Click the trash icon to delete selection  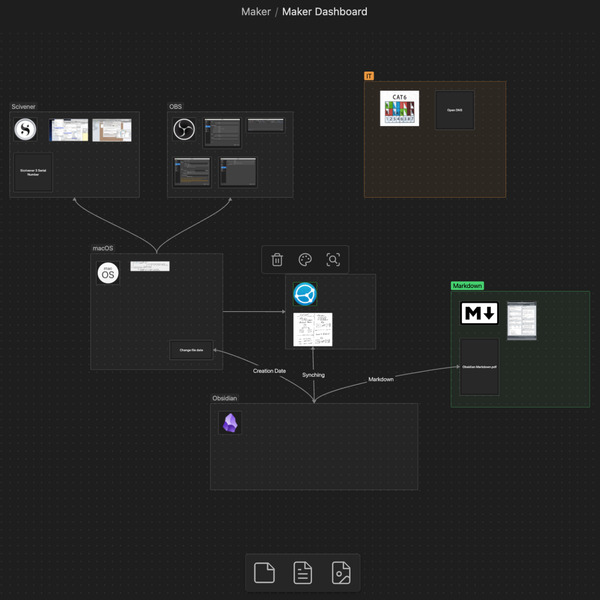(x=278, y=260)
